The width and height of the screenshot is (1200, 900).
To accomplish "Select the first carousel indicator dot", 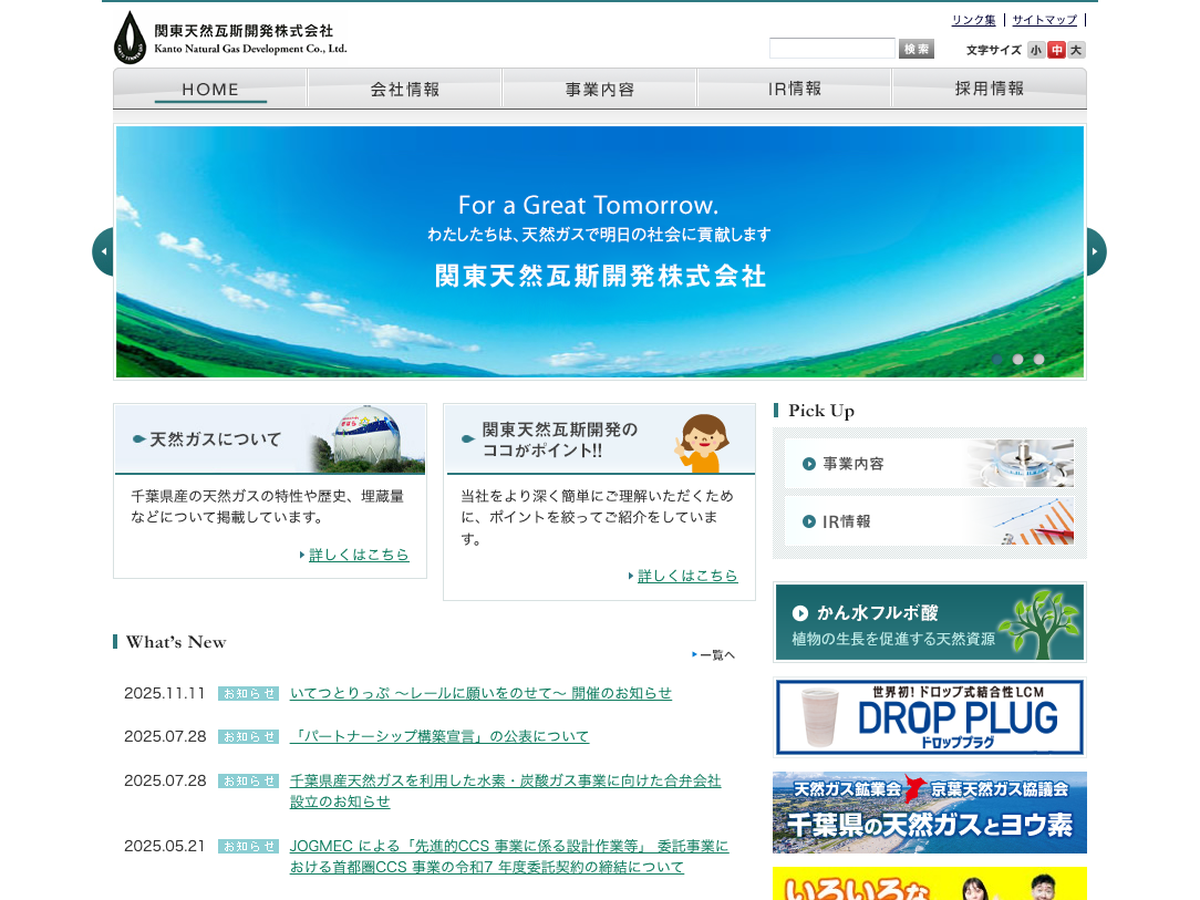I will coord(997,359).
